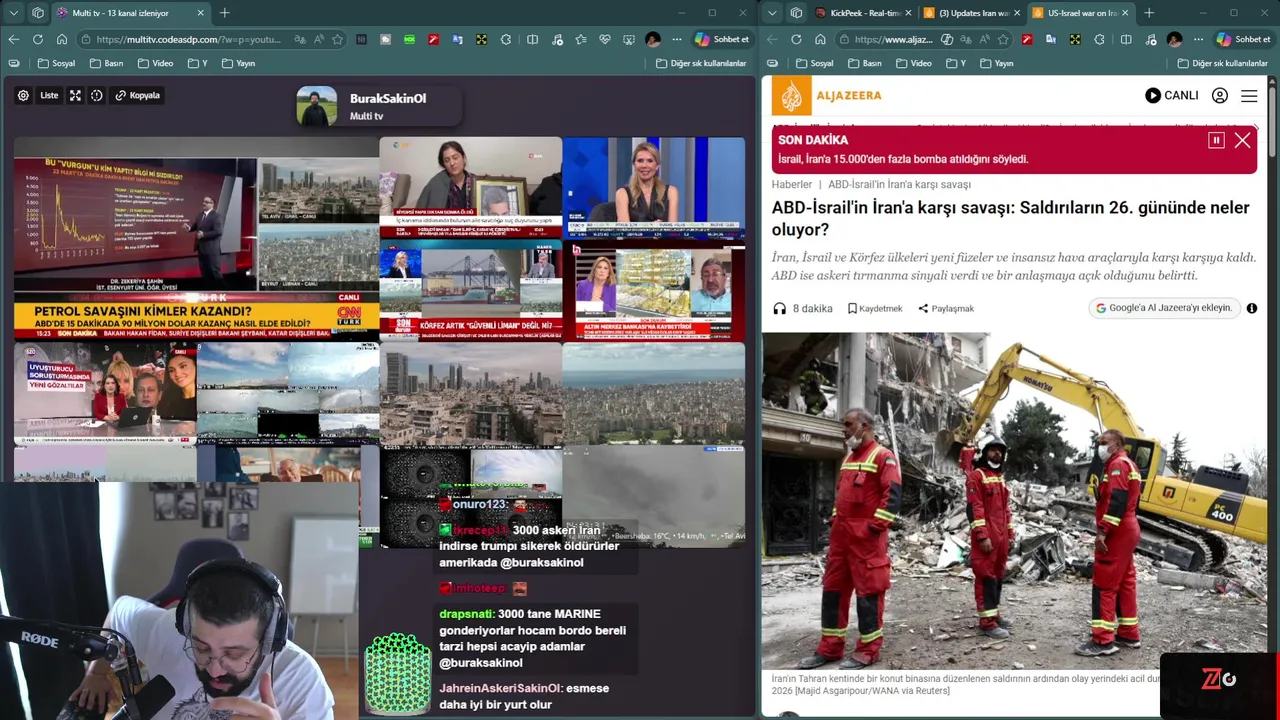Favorite the Al Jazeera page with star
1280x720 pixels.
pos(1003,39)
